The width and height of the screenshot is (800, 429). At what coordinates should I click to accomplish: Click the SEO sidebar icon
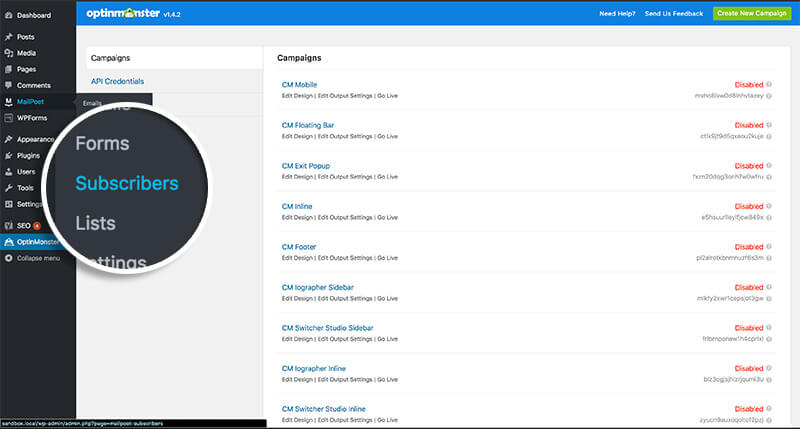click(9, 225)
